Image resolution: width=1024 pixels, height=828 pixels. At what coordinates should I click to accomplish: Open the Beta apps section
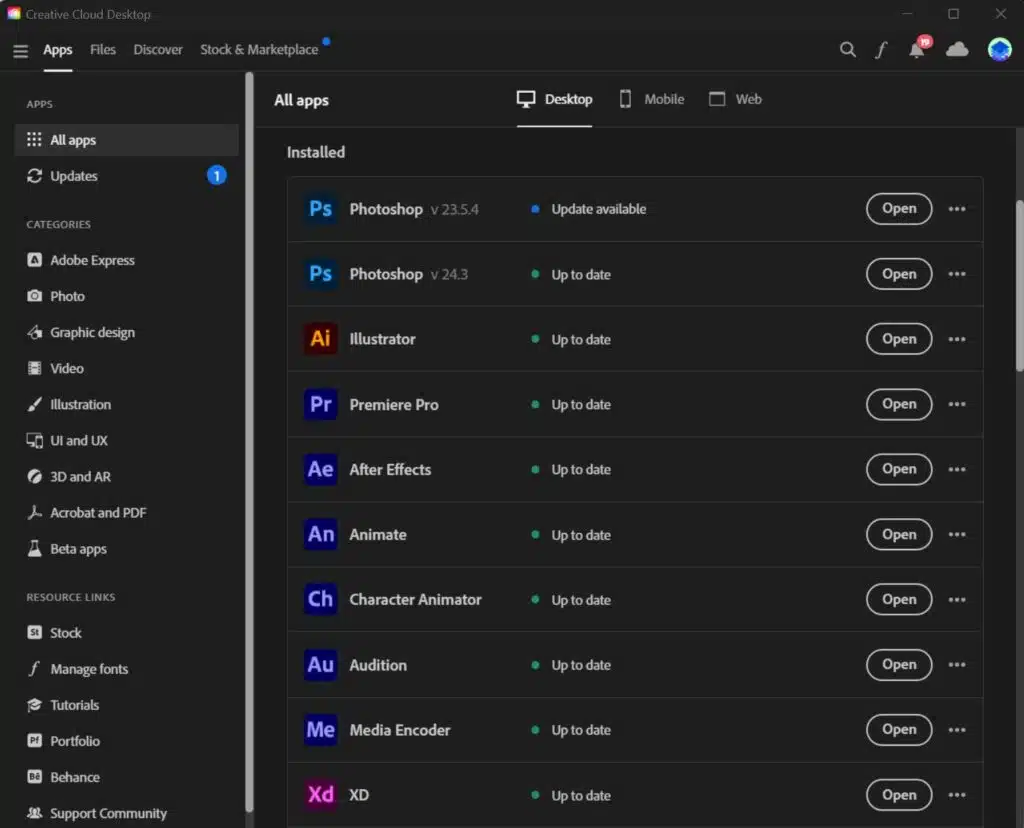pos(78,548)
